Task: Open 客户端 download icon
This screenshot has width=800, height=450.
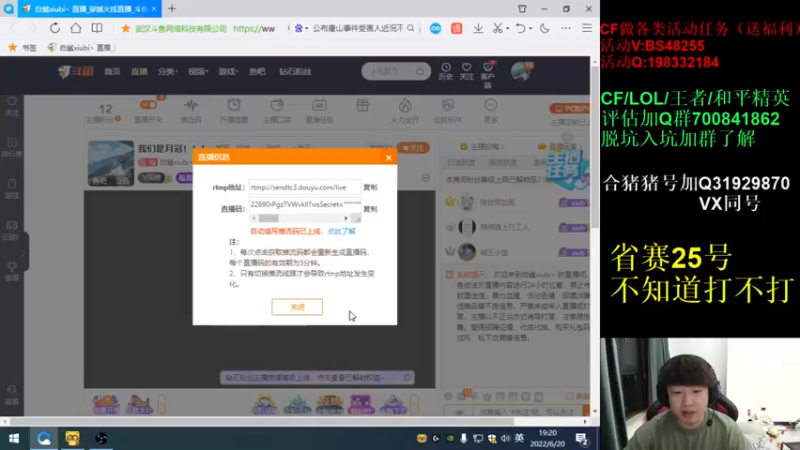Action: click(488, 75)
